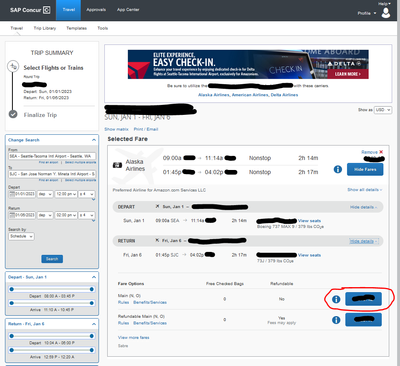Screen dimensions: 400x366
Task: Open the profile avatar icon
Action: [386, 12]
